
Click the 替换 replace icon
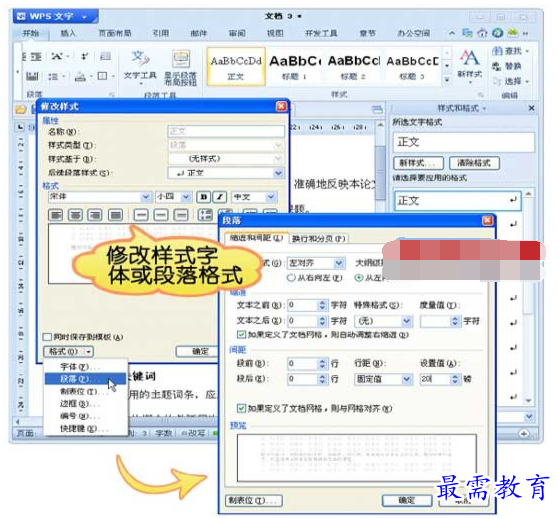click(x=496, y=67)
